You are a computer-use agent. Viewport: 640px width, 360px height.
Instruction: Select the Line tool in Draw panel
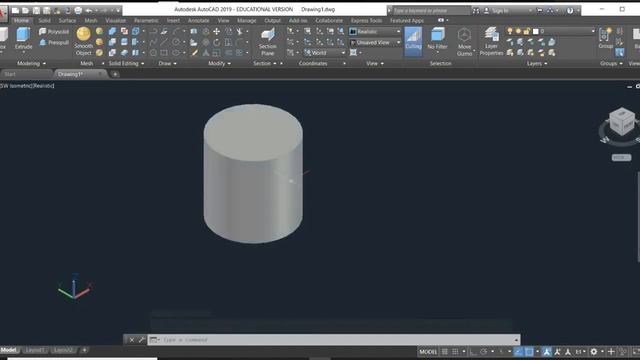(x=164, y=42)
